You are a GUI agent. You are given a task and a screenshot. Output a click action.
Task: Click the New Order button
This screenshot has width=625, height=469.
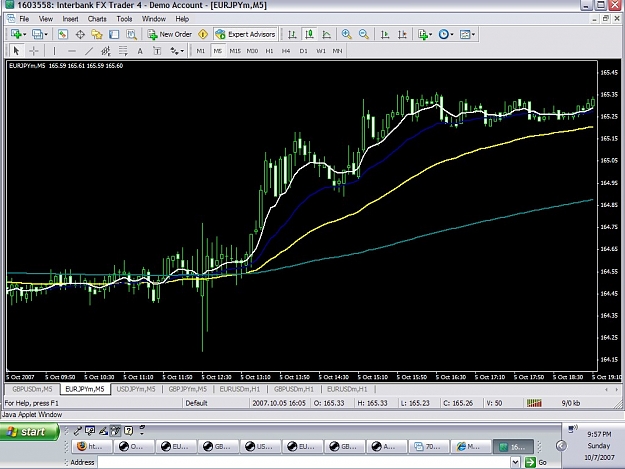point(170,34)
